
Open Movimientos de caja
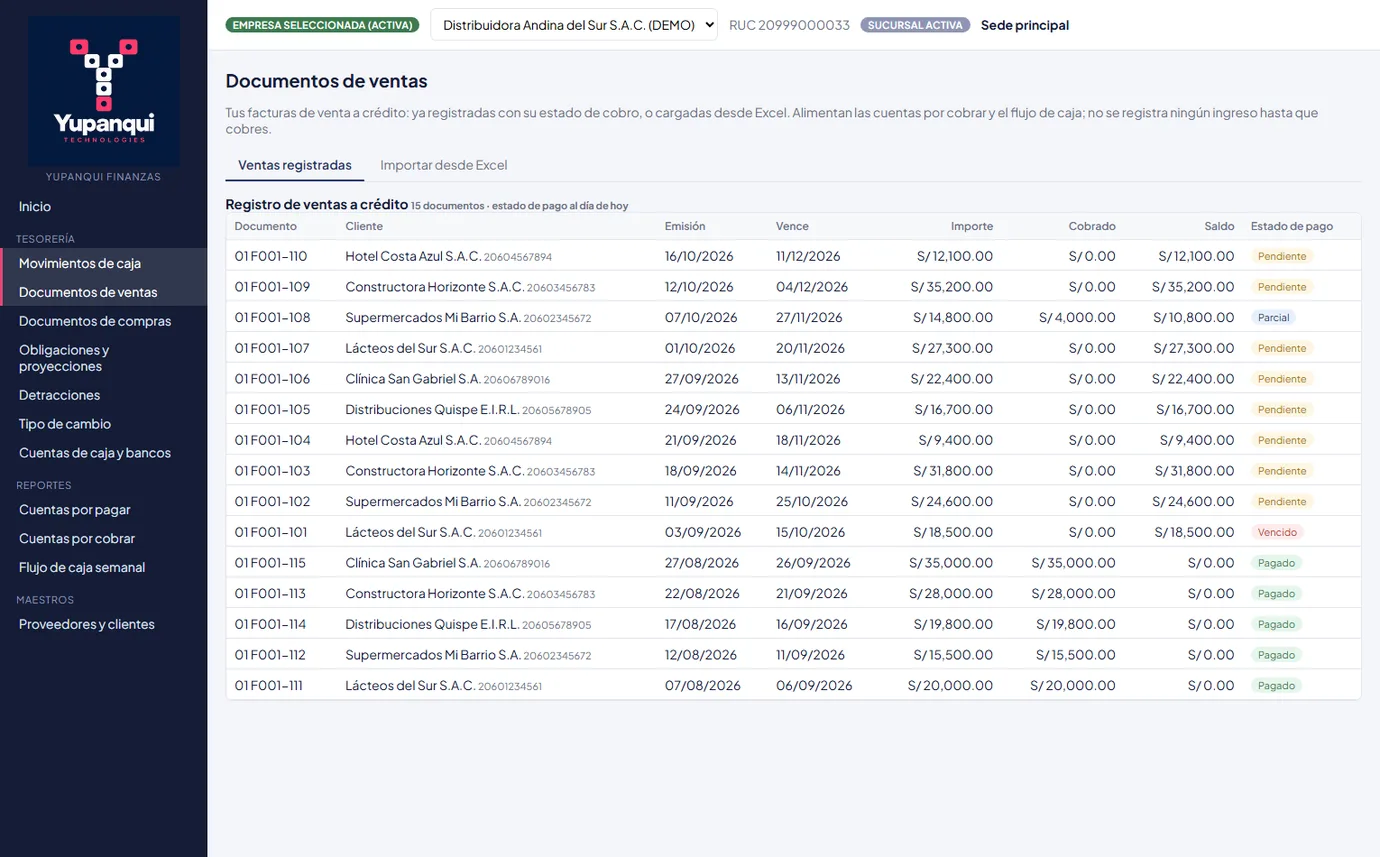tap(104, 263)
